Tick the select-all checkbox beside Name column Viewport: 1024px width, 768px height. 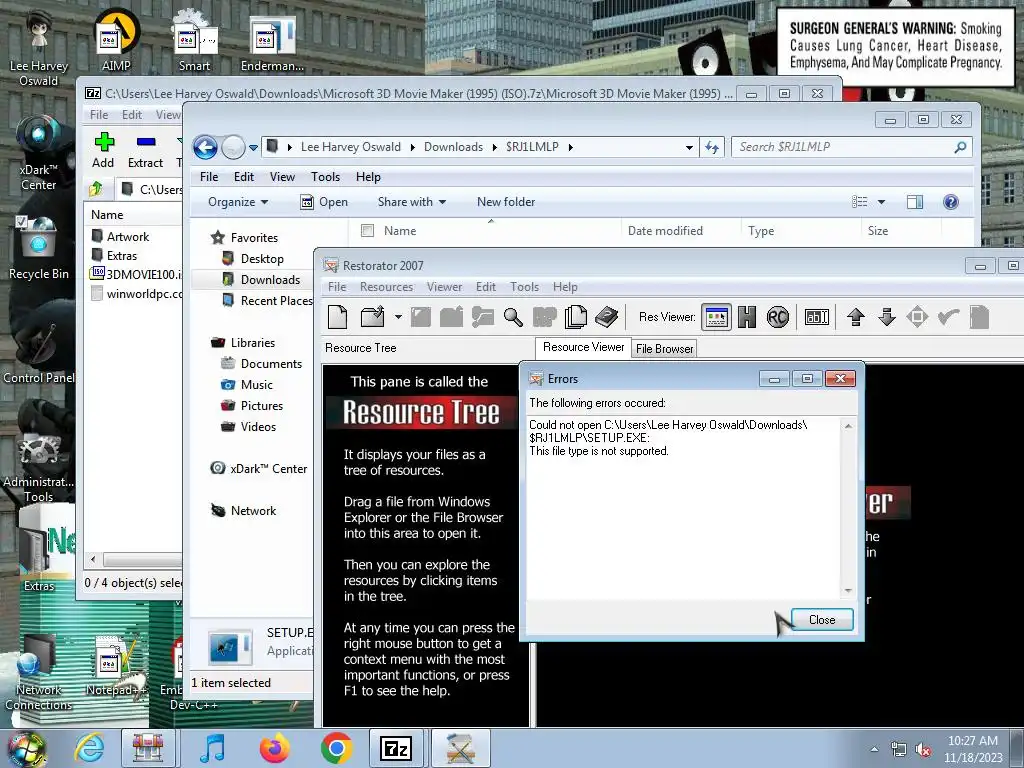point(367,231)
